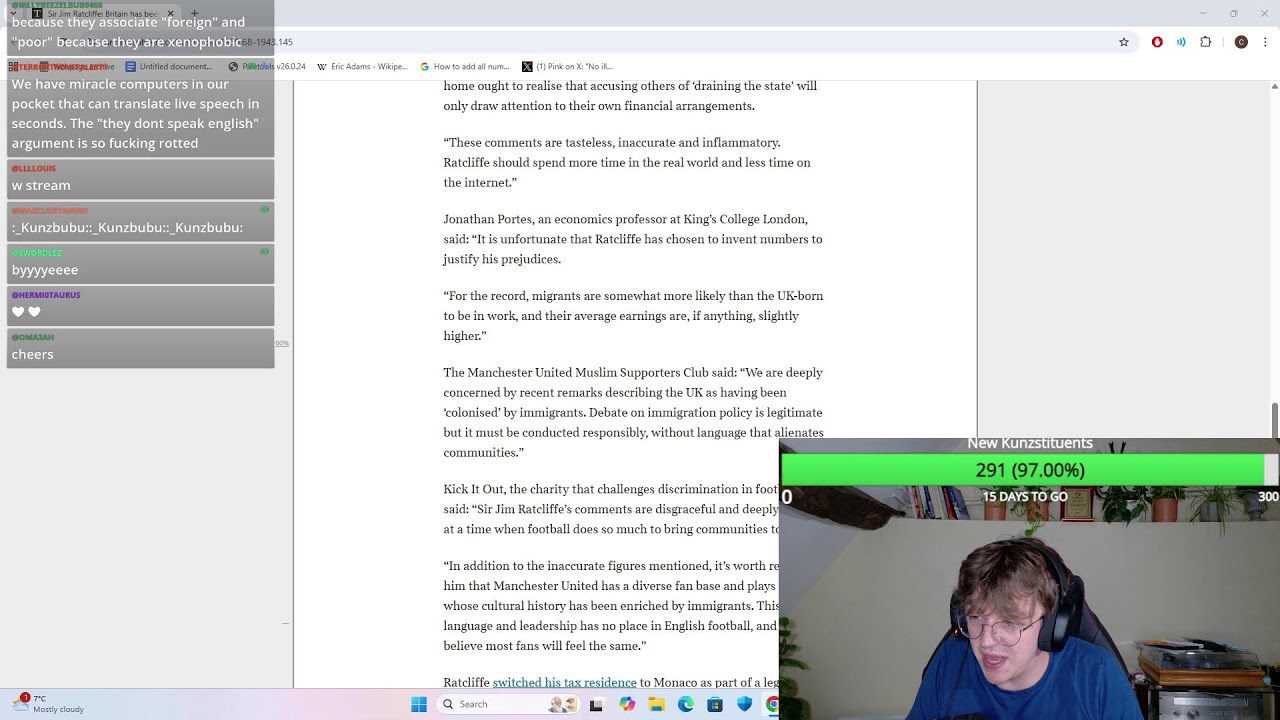Launch Microsoft Edge from the taskbar
Viewport: 1280px width, 720px height.
(x=686, y=704)
